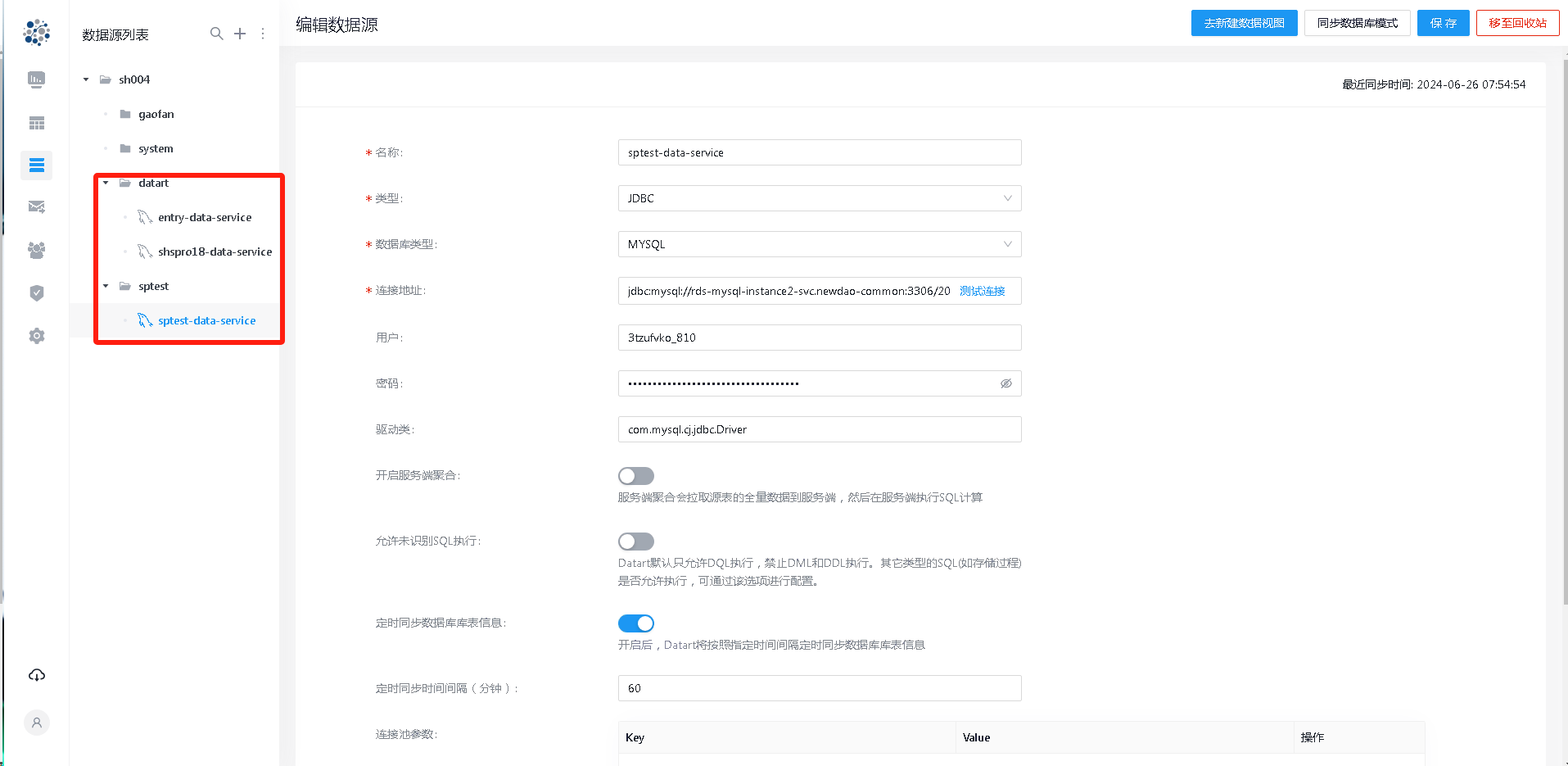Enable server-side aggregation switch
Screen dimensions: 1568x766
636,476
